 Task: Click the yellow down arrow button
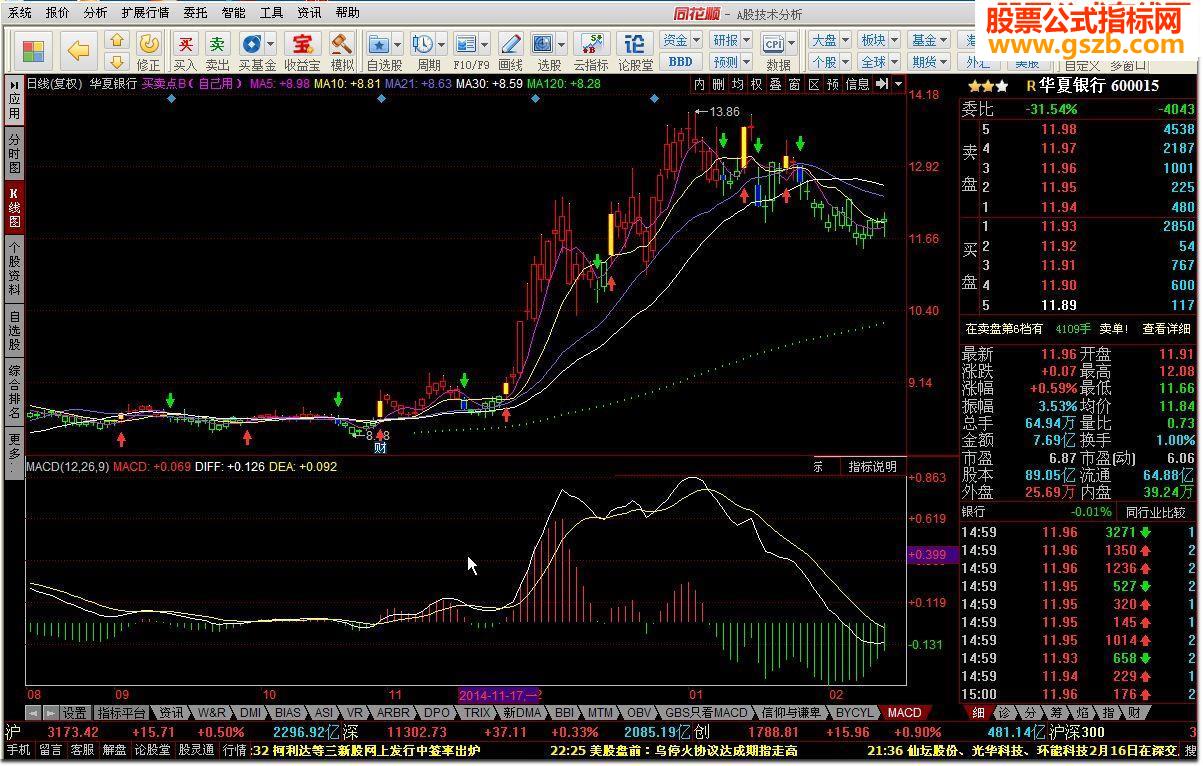click(116, 61)
